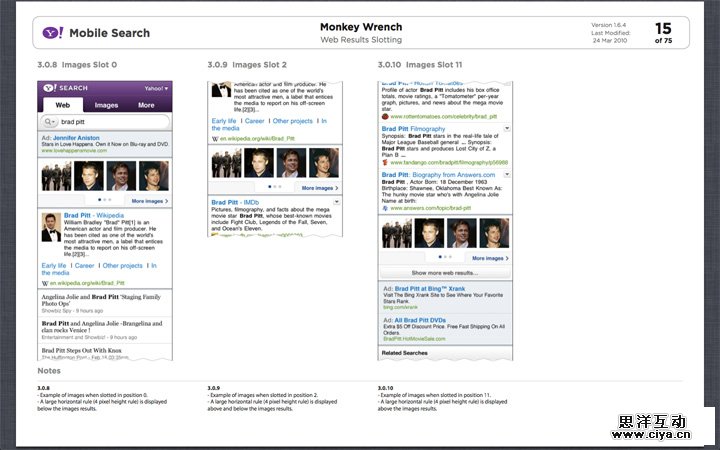Expand dropdown arrow beside 'Biography from Answers.com'

(507, 174)
